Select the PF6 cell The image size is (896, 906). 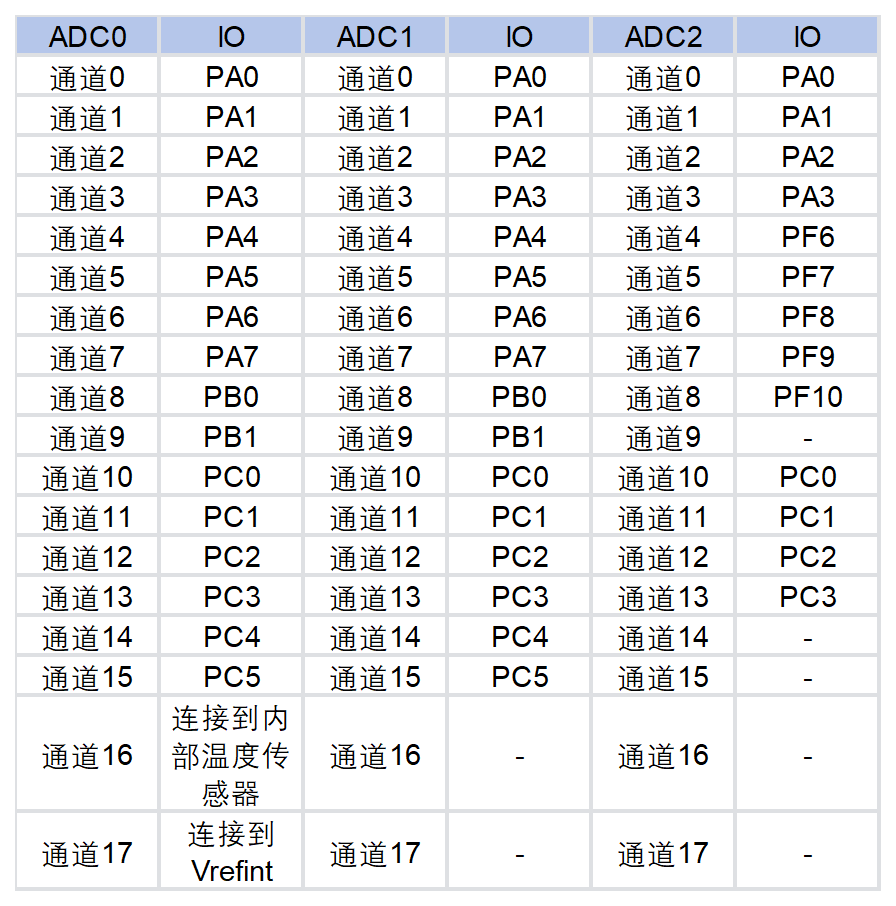pyautogui.click(x=807, y=236)
